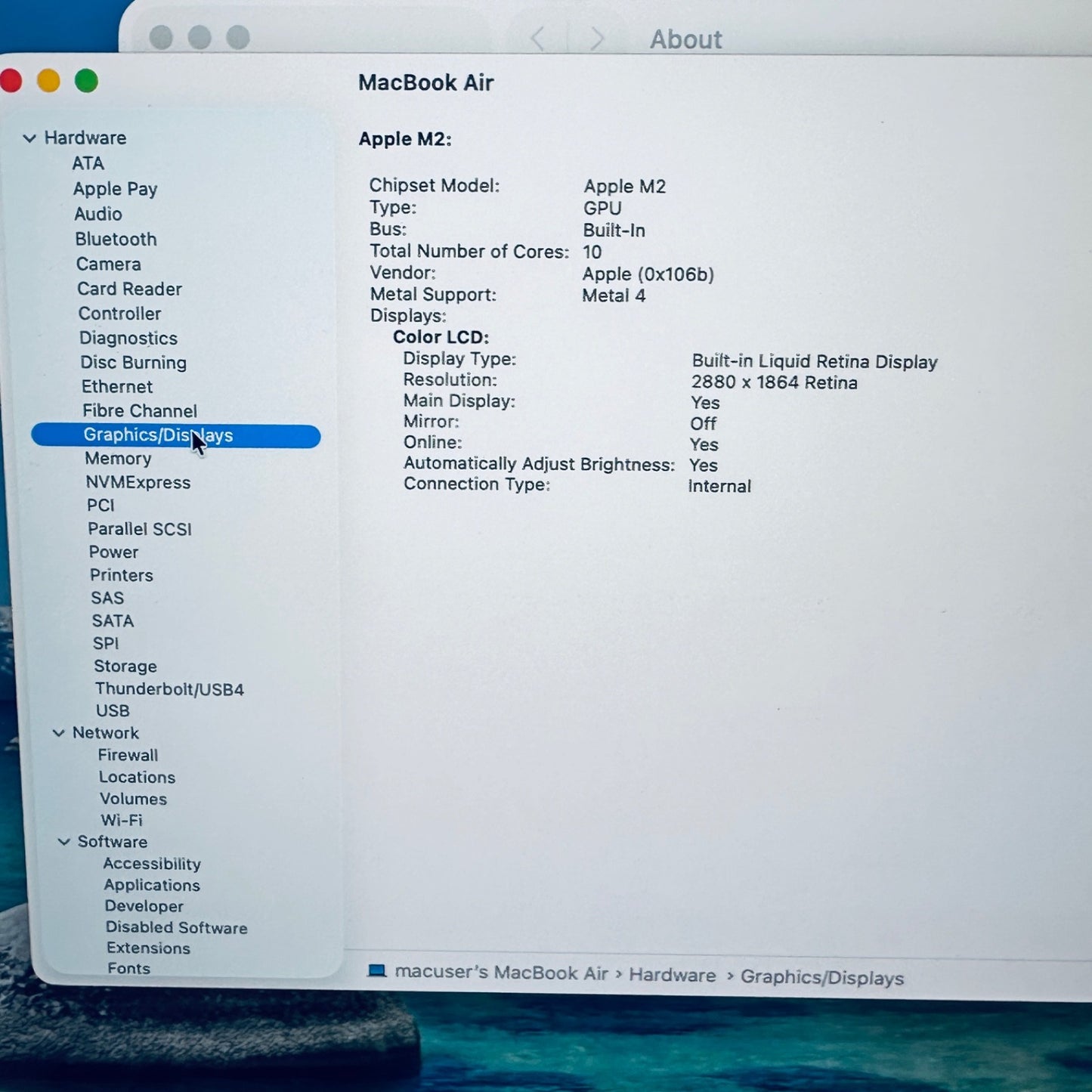Viewport: 1092px width, 1092px height.
Task: Click the About title in back window
Action: coord(686,39)
